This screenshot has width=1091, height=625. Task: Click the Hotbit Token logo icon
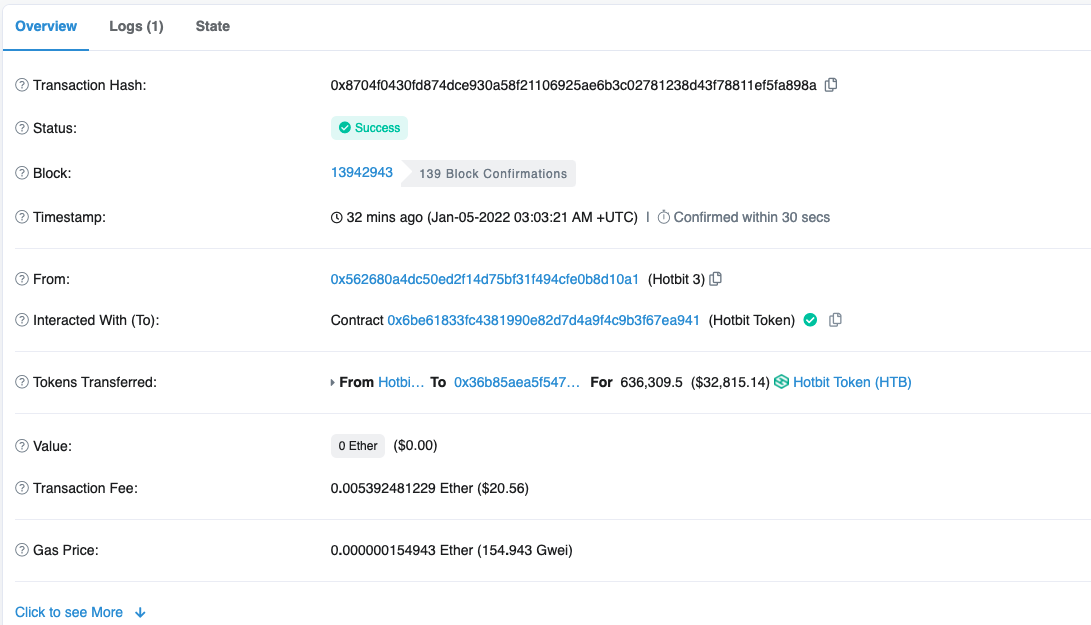tap(781, 382)
